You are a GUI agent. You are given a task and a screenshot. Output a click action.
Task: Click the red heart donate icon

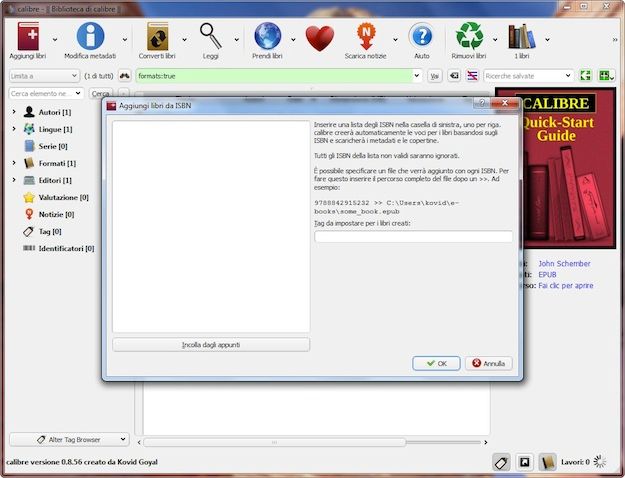[320, 38]
